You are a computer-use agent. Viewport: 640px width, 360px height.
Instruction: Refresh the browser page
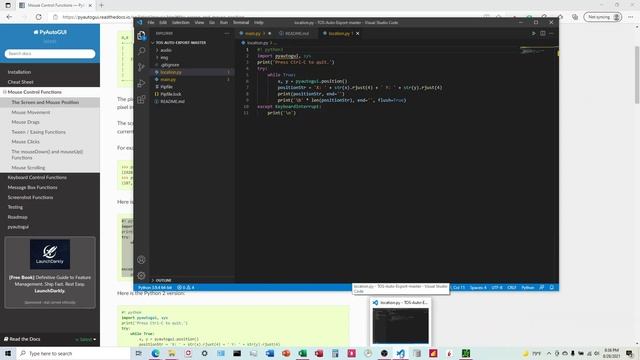click(x=39, y=17)
